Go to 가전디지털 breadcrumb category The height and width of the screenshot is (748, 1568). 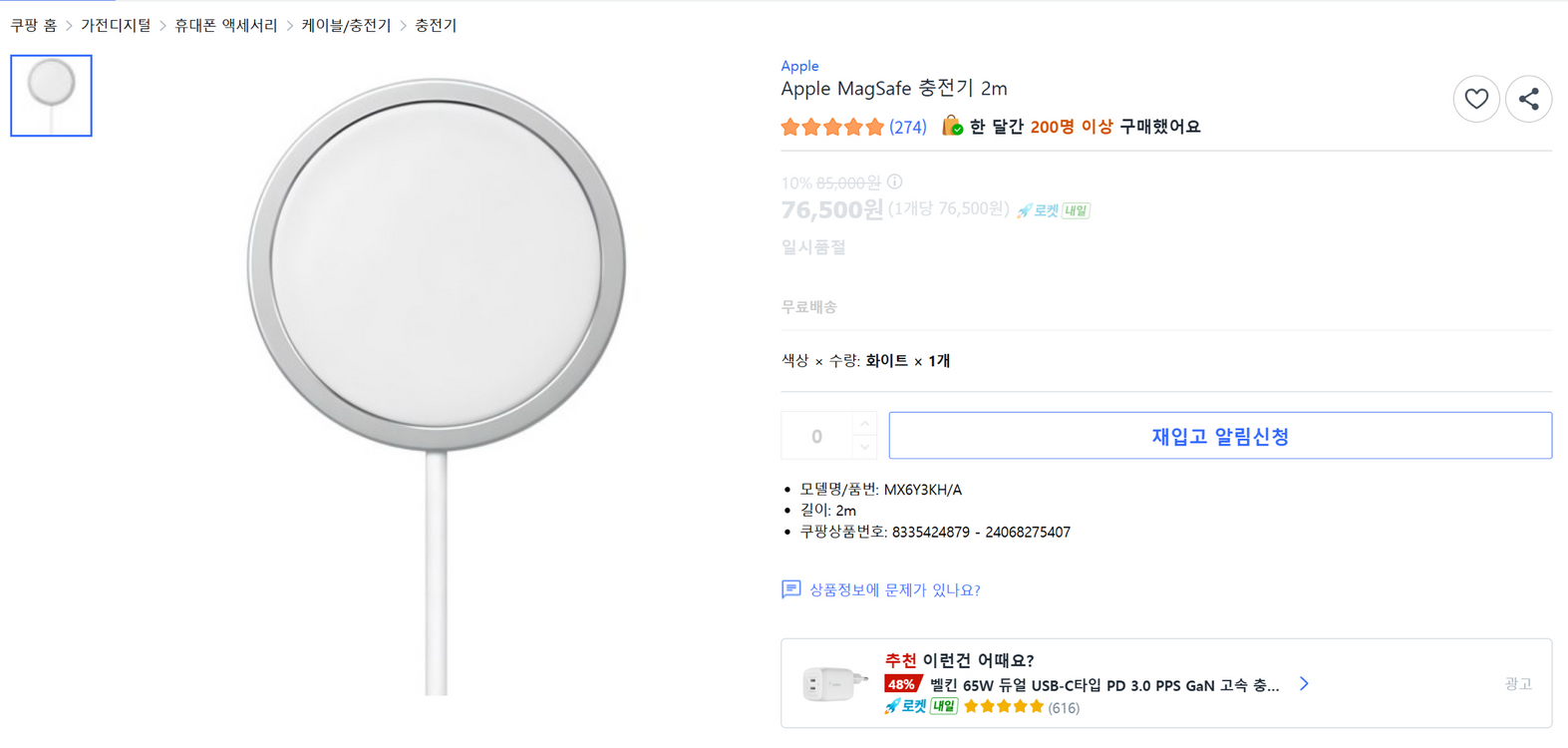[116, 25]
